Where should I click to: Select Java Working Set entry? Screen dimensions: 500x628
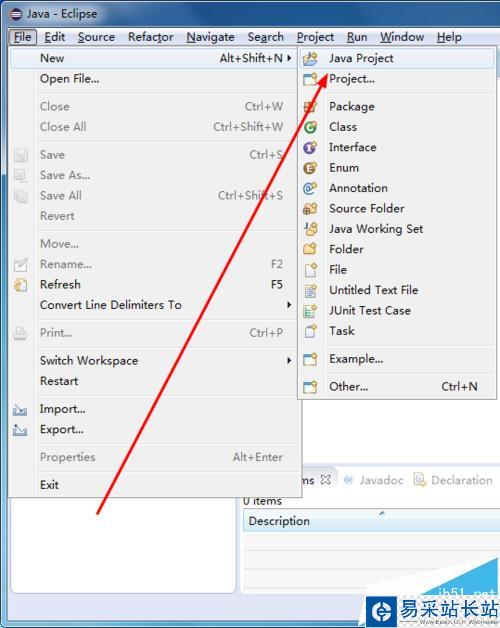tap(397, 229)
